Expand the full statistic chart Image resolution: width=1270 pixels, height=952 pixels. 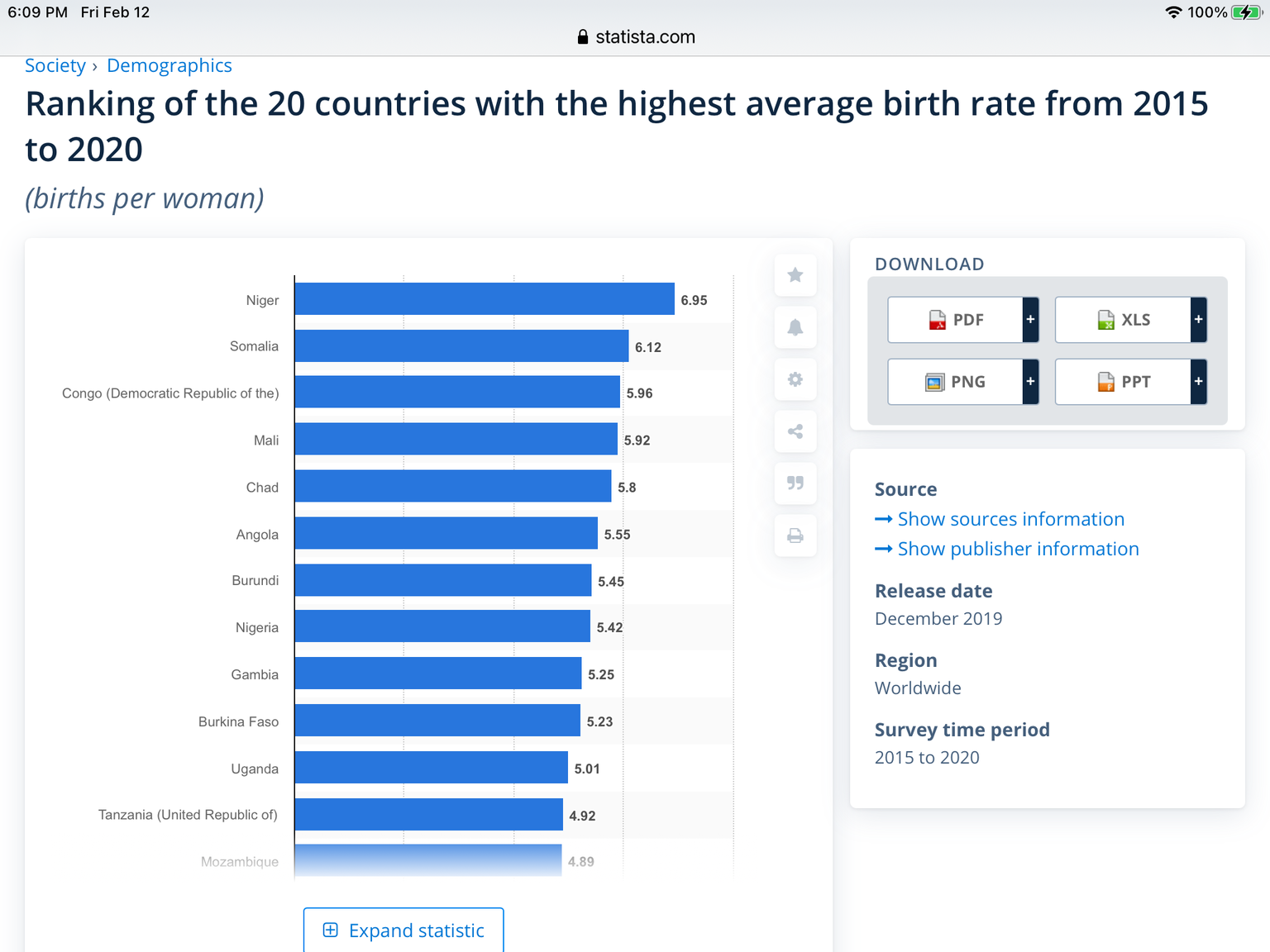(x=403, y=931)
